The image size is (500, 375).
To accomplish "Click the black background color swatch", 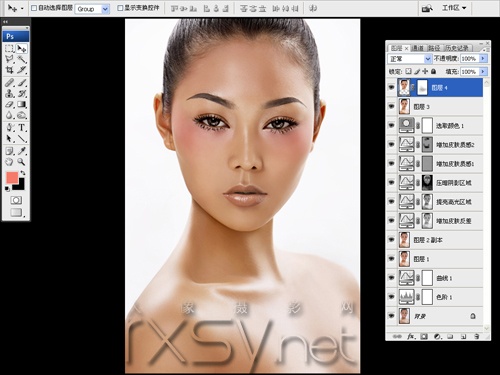I will coord(20,185).
